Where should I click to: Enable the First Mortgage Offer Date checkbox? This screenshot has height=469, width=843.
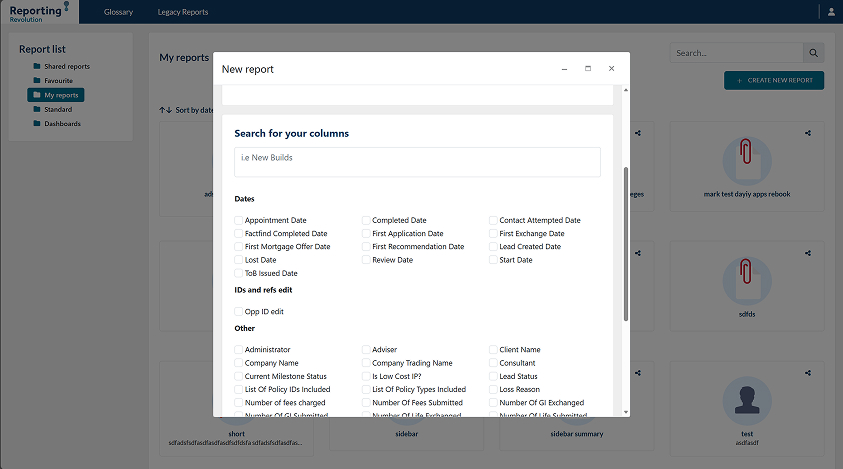pyautogui.click(x=238, y=246)
